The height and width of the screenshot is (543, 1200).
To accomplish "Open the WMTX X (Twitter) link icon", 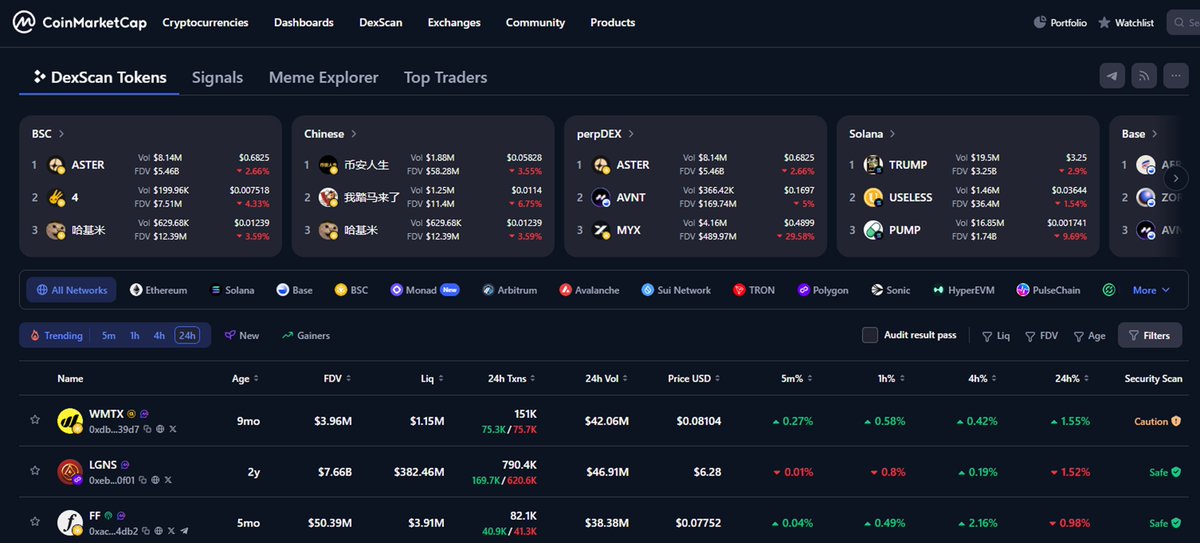I will [x=171, y=429].
